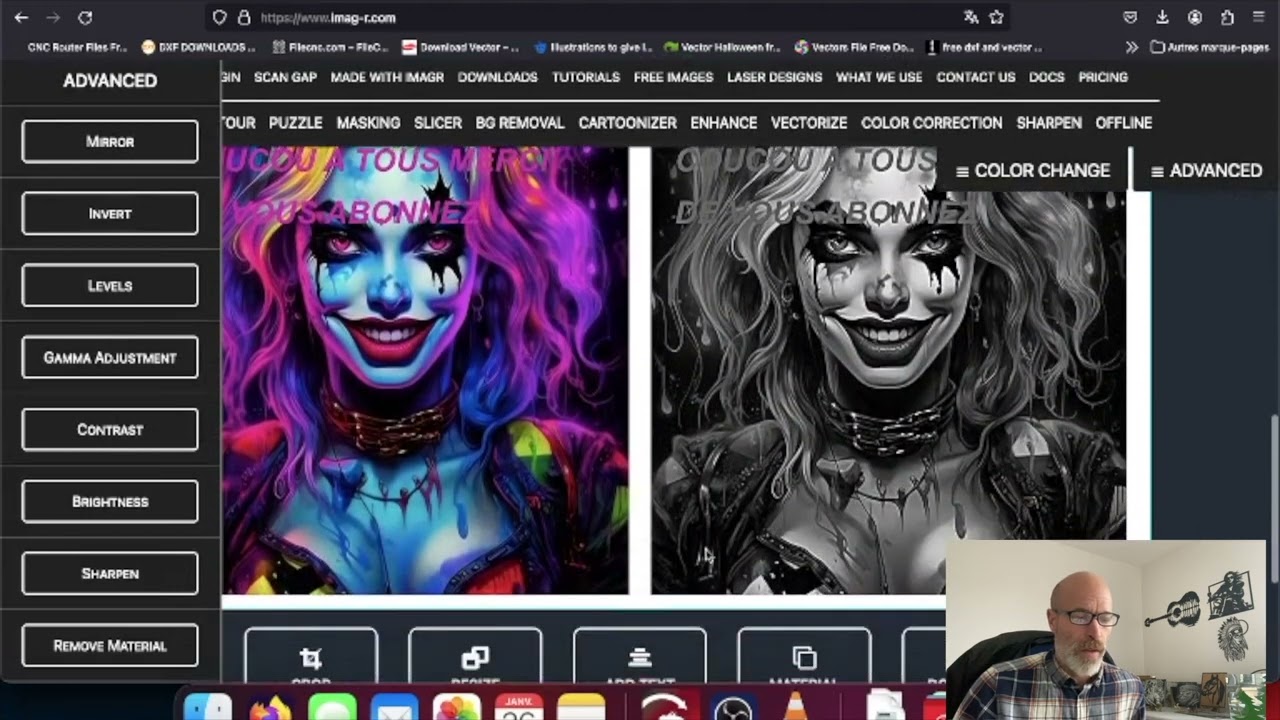Select the Sharpen tab in top toolbar
Screen dimensions: 1280x720
[1049, 123]
